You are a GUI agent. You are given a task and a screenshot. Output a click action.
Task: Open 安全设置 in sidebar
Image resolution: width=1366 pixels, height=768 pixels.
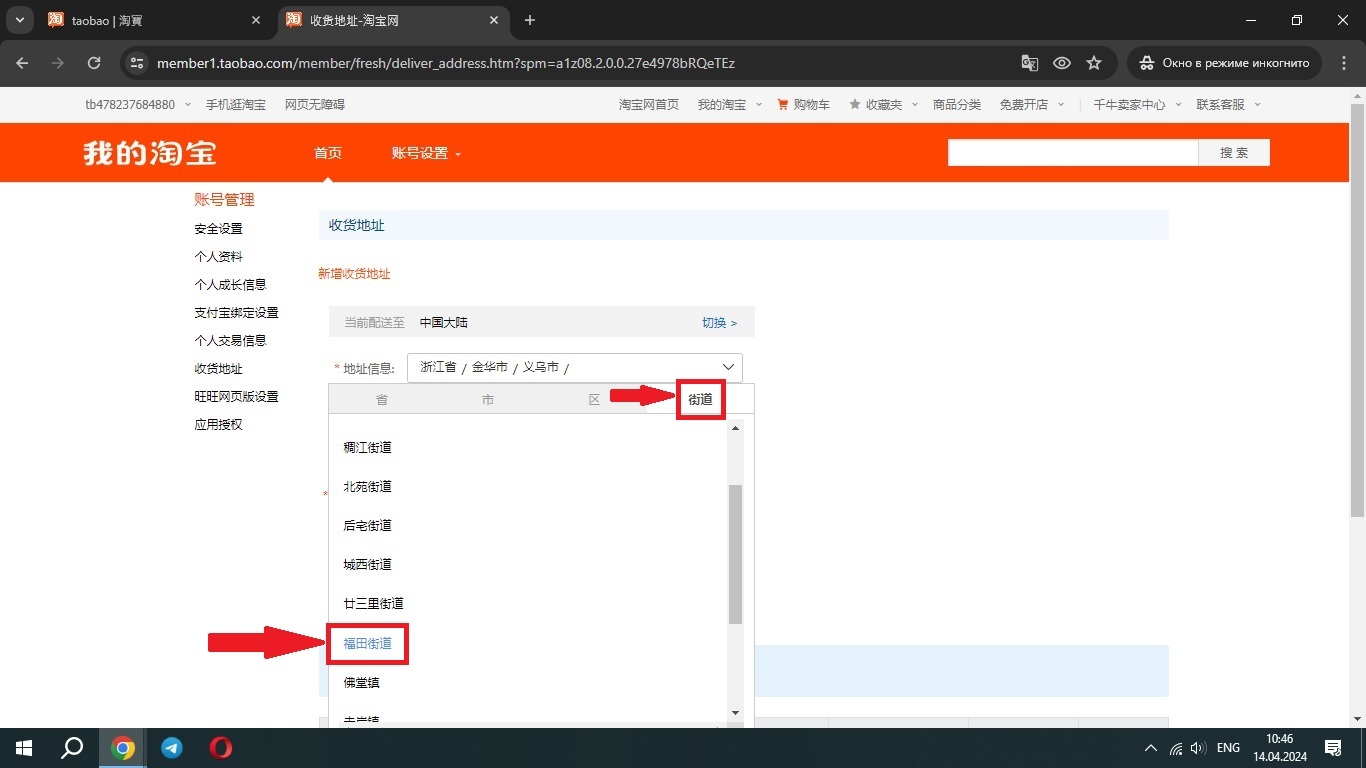point(218,228)
